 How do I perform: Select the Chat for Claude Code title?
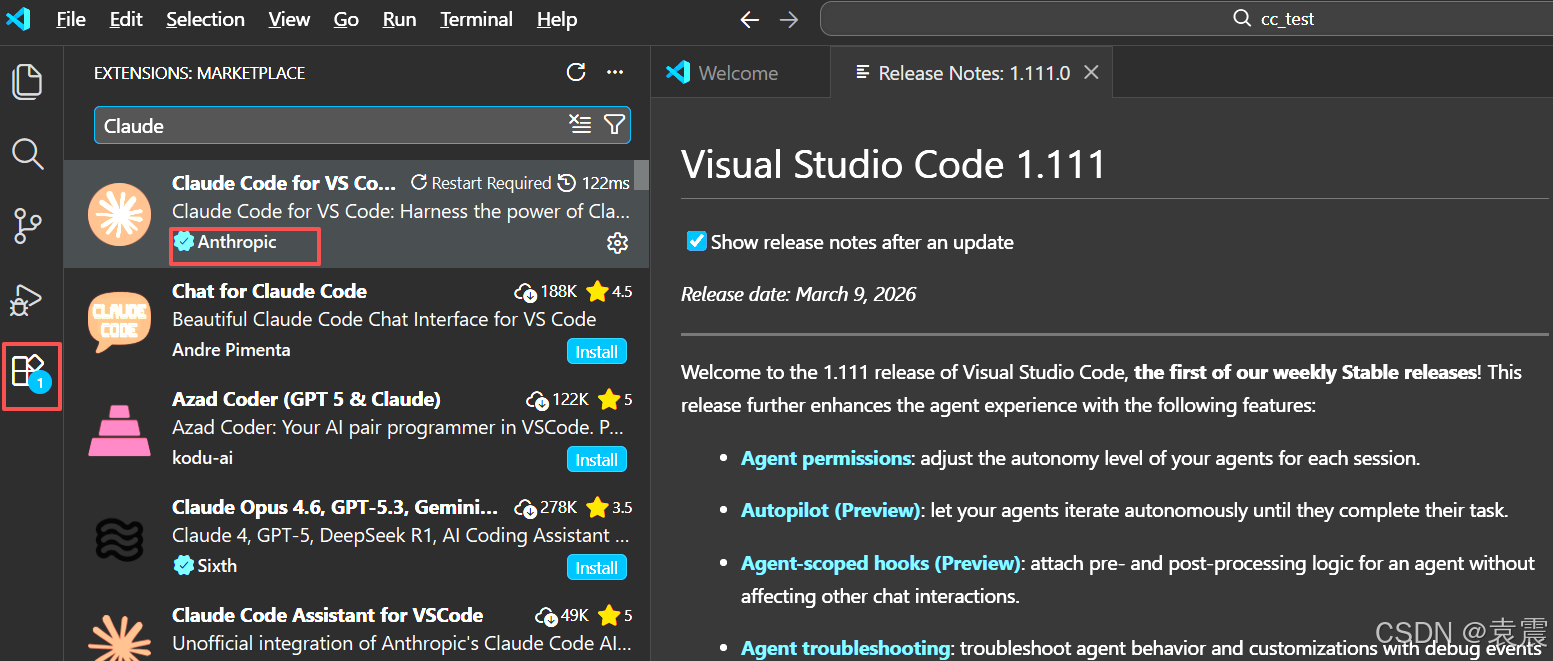269,291
